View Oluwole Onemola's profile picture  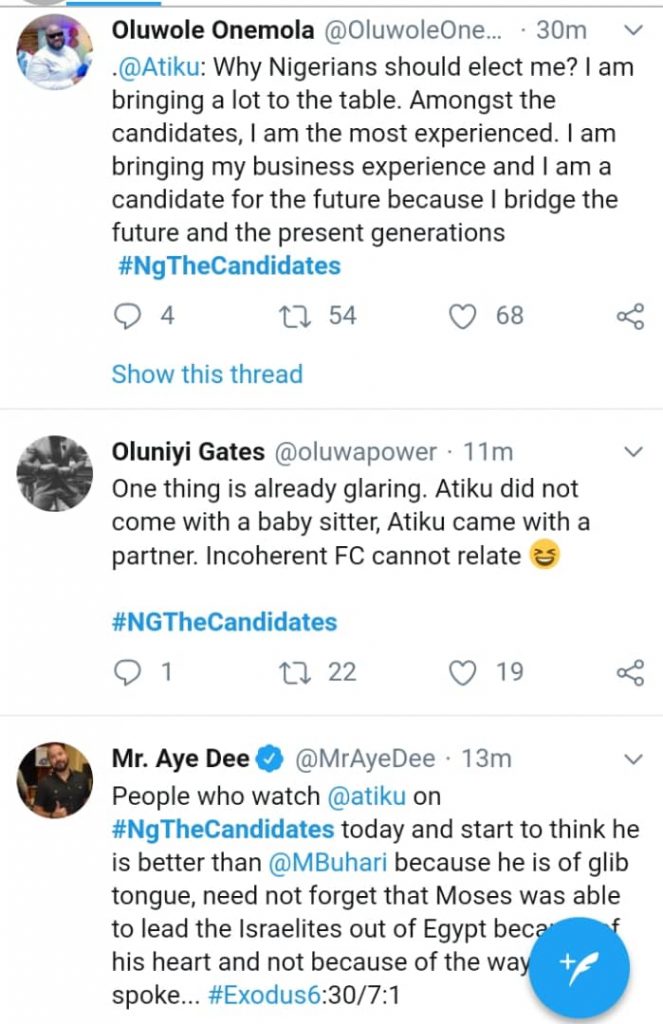(x=56, y=52)
